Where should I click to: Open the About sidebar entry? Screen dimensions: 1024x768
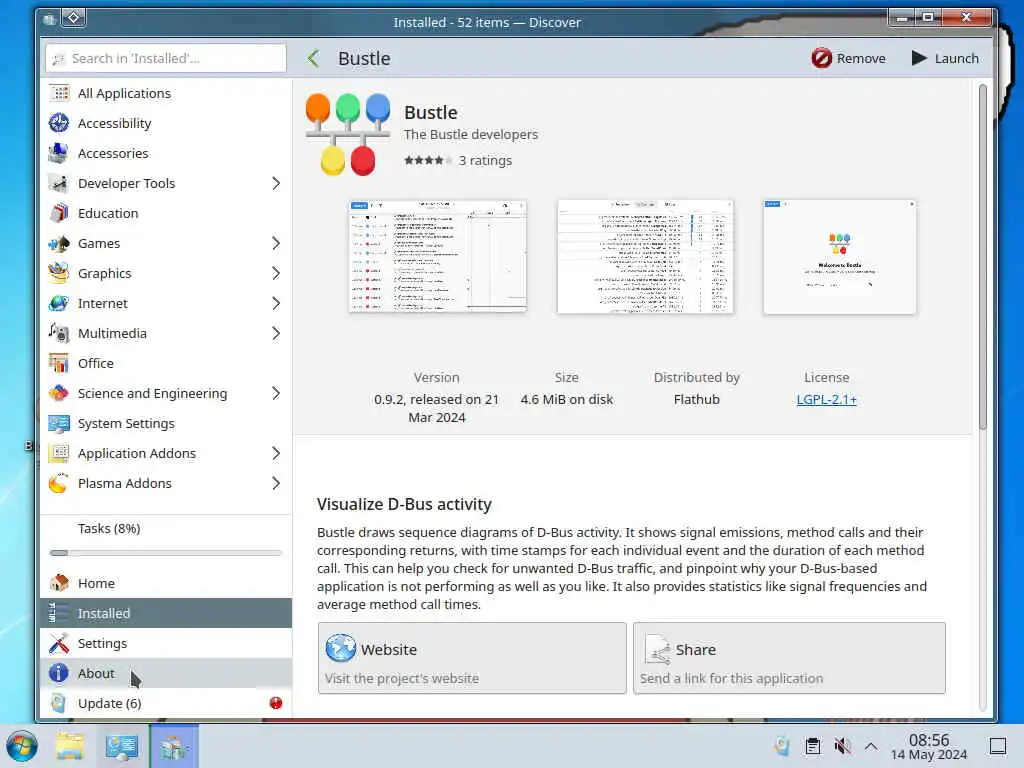[x=166, y=673]
